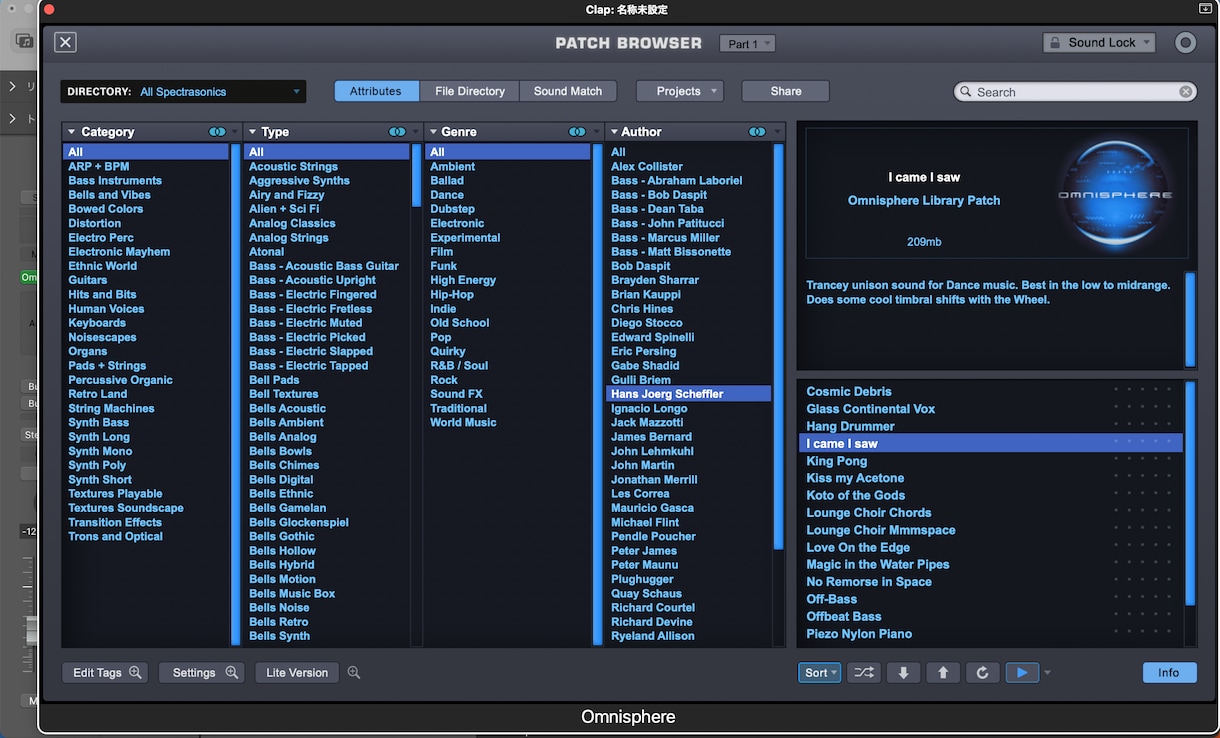Select ARP + BPM category
This screenshot has height=738, width=1220.
(98, 166)
